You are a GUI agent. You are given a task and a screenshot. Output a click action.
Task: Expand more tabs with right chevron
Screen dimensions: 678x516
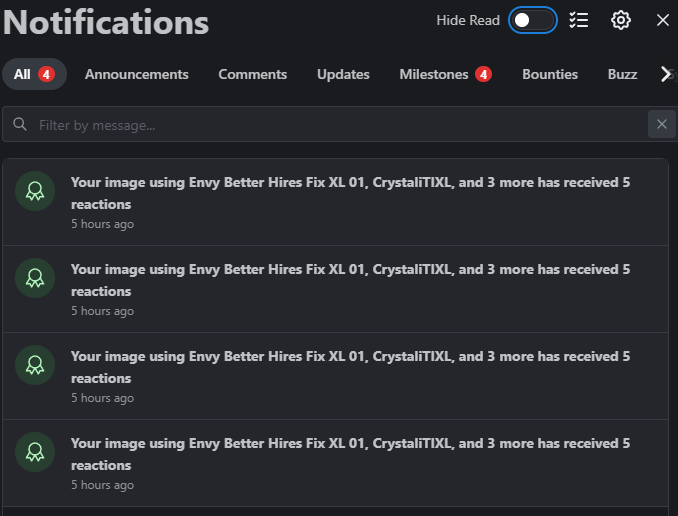pyautogui.click(x=666, y=74)
